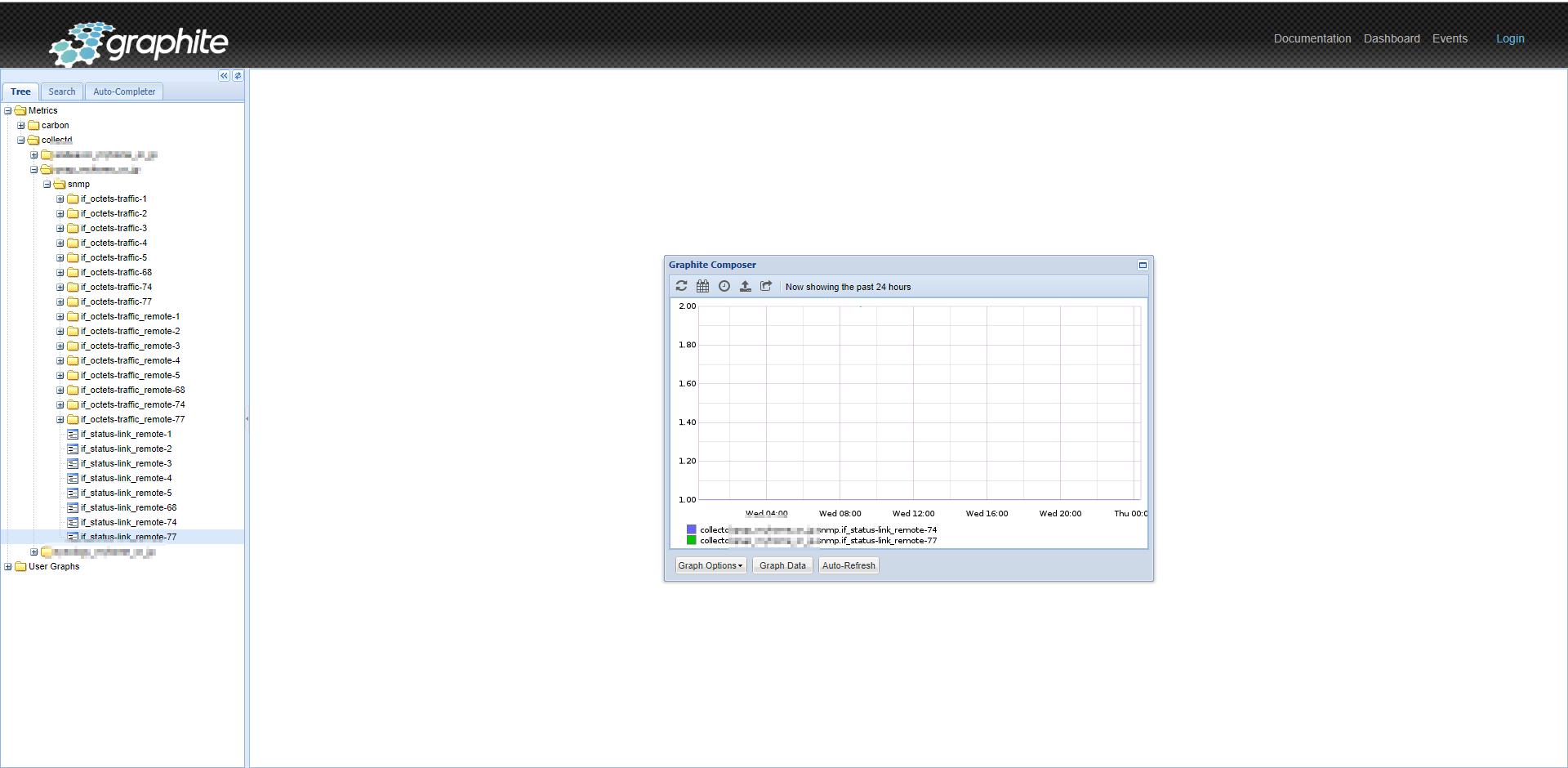Expand the carbon folder

[21, 125]
